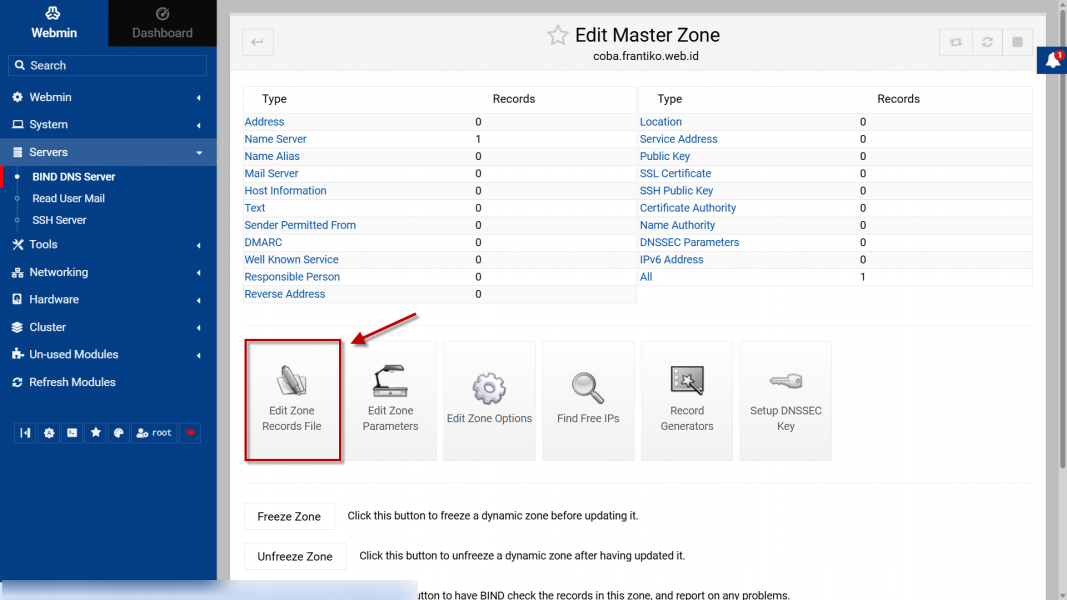Open Edit Zone Parameters icon
The height and width of the screenshot is (600, 1067).
(390, 400)
